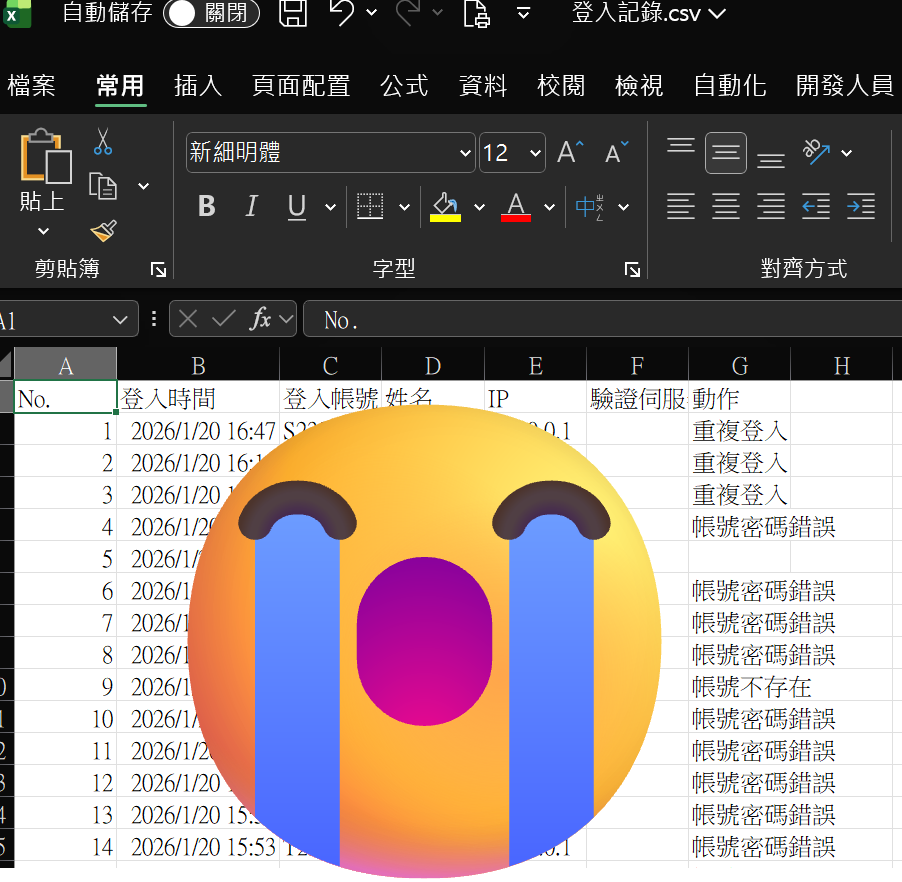Open the font color dropdown arrow
Viewport: 902px width, 882px height.
[549, 207]
